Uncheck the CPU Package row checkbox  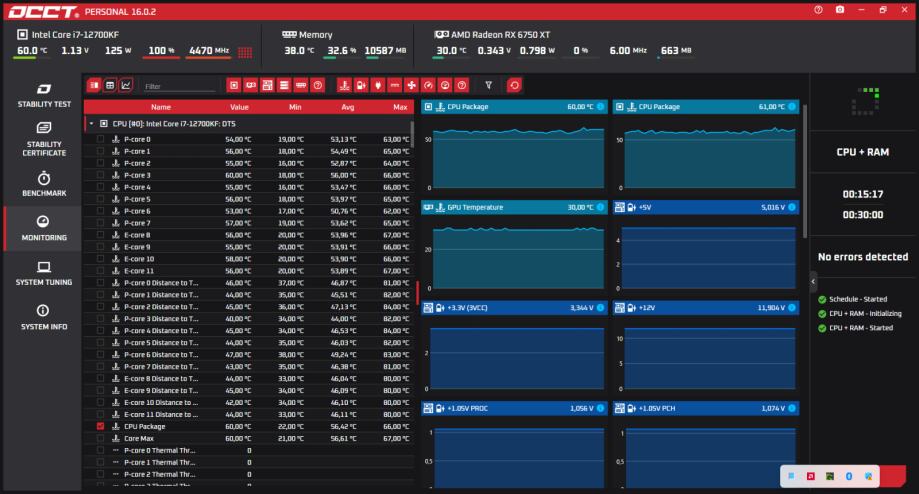[100, 426]
